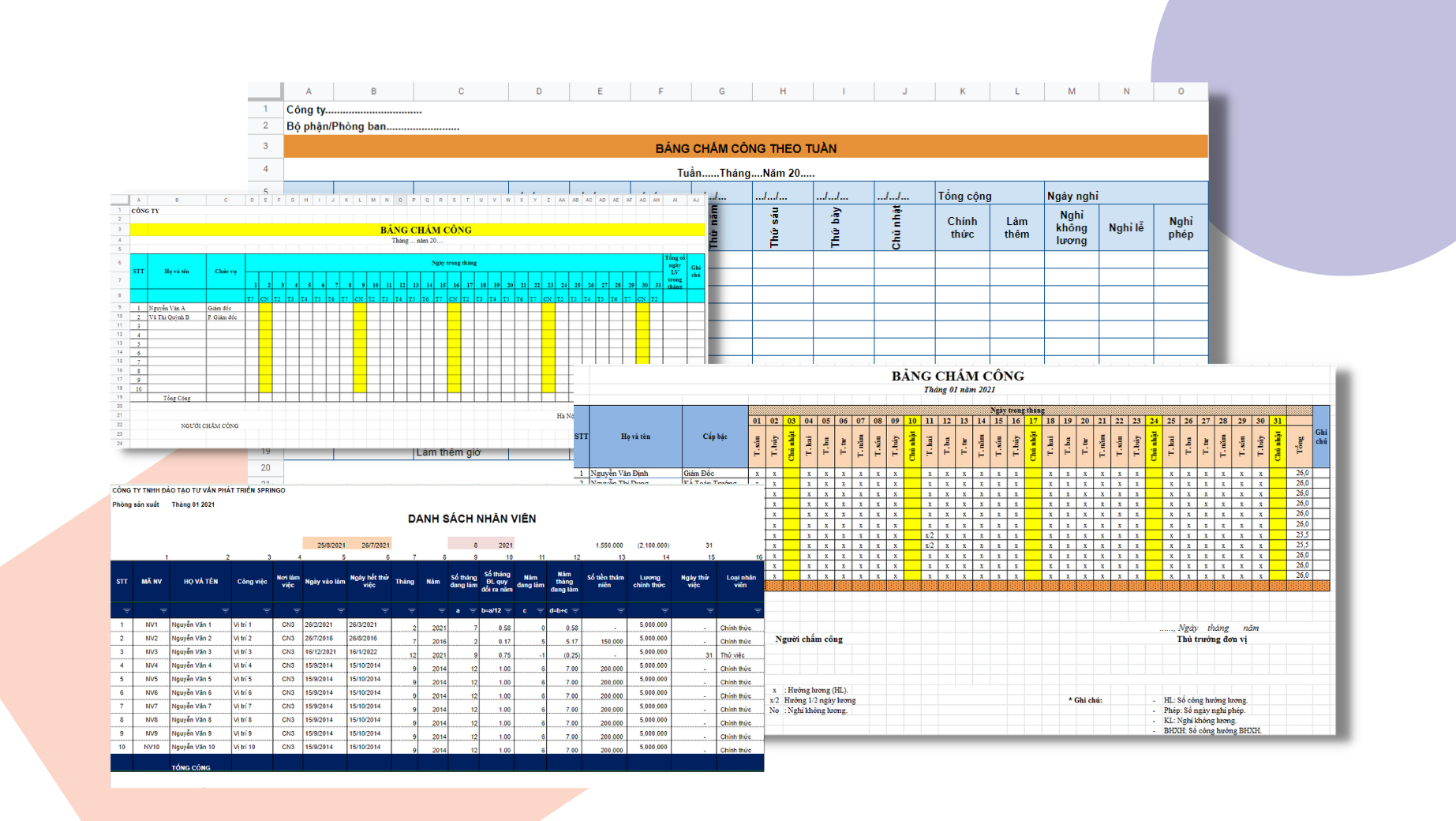The height and width of the screenshot is (821, 1456).
Task: Click the 'Làm thêm' column header
Action: click(1016, 227)
